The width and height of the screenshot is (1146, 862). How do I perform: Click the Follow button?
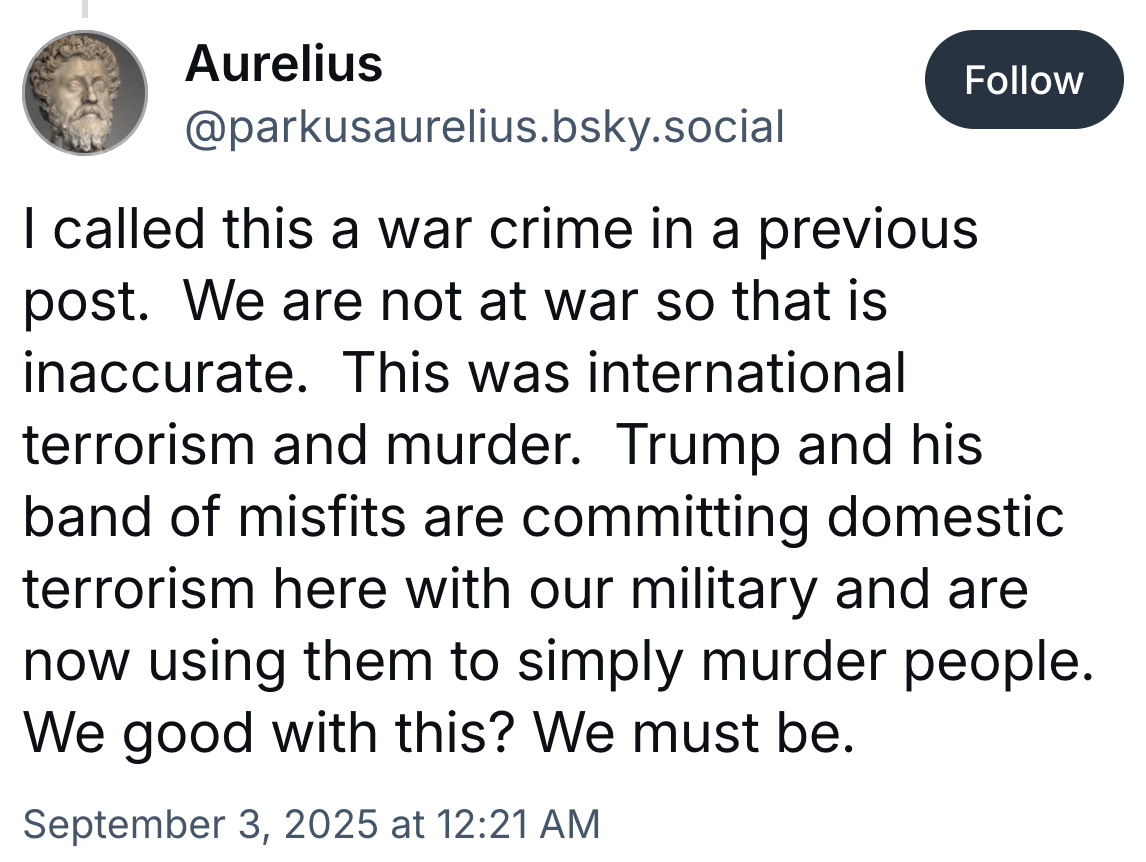[x=1023, y=80]
